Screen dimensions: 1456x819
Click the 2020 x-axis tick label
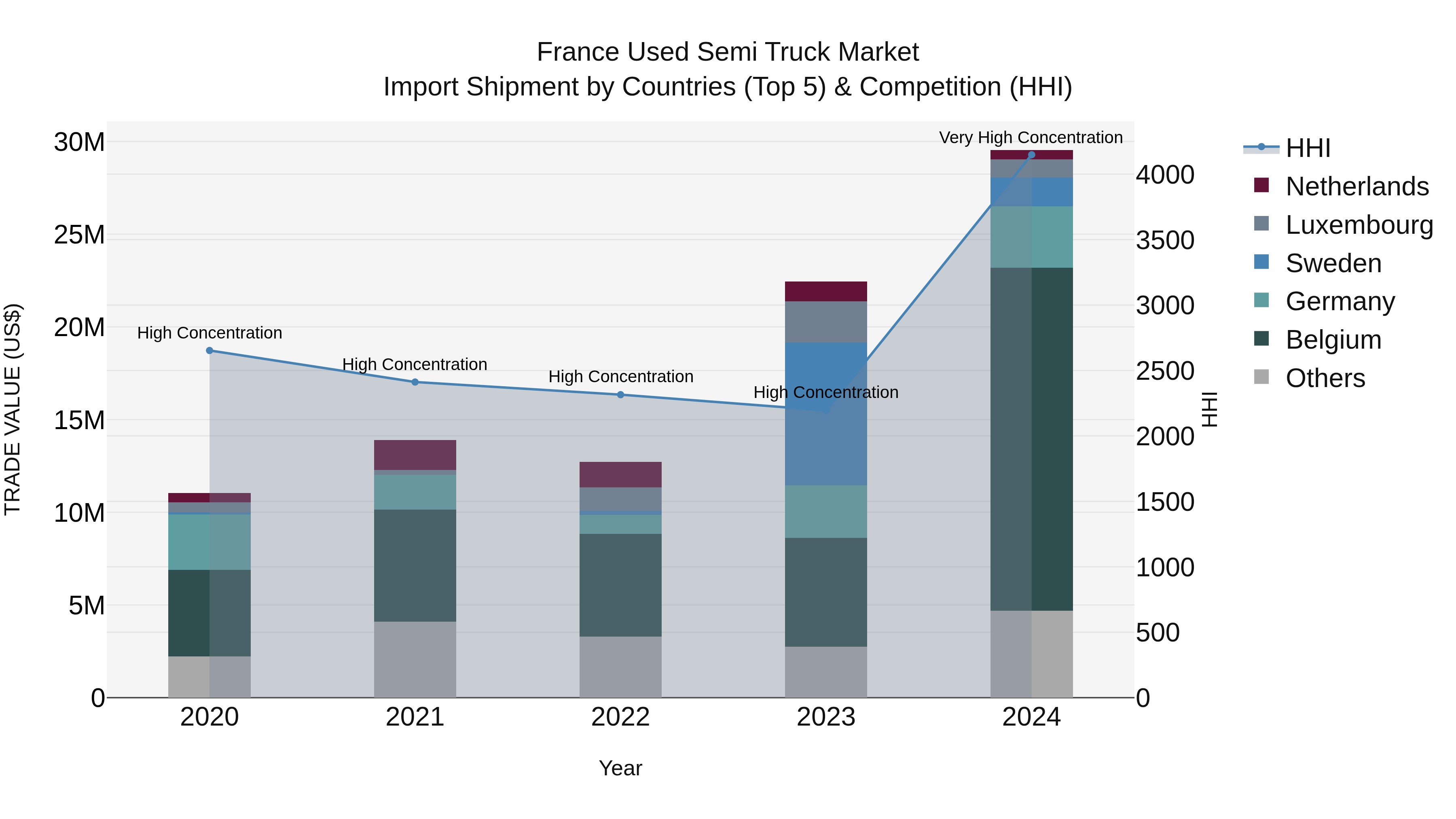[x=210, y=717]
